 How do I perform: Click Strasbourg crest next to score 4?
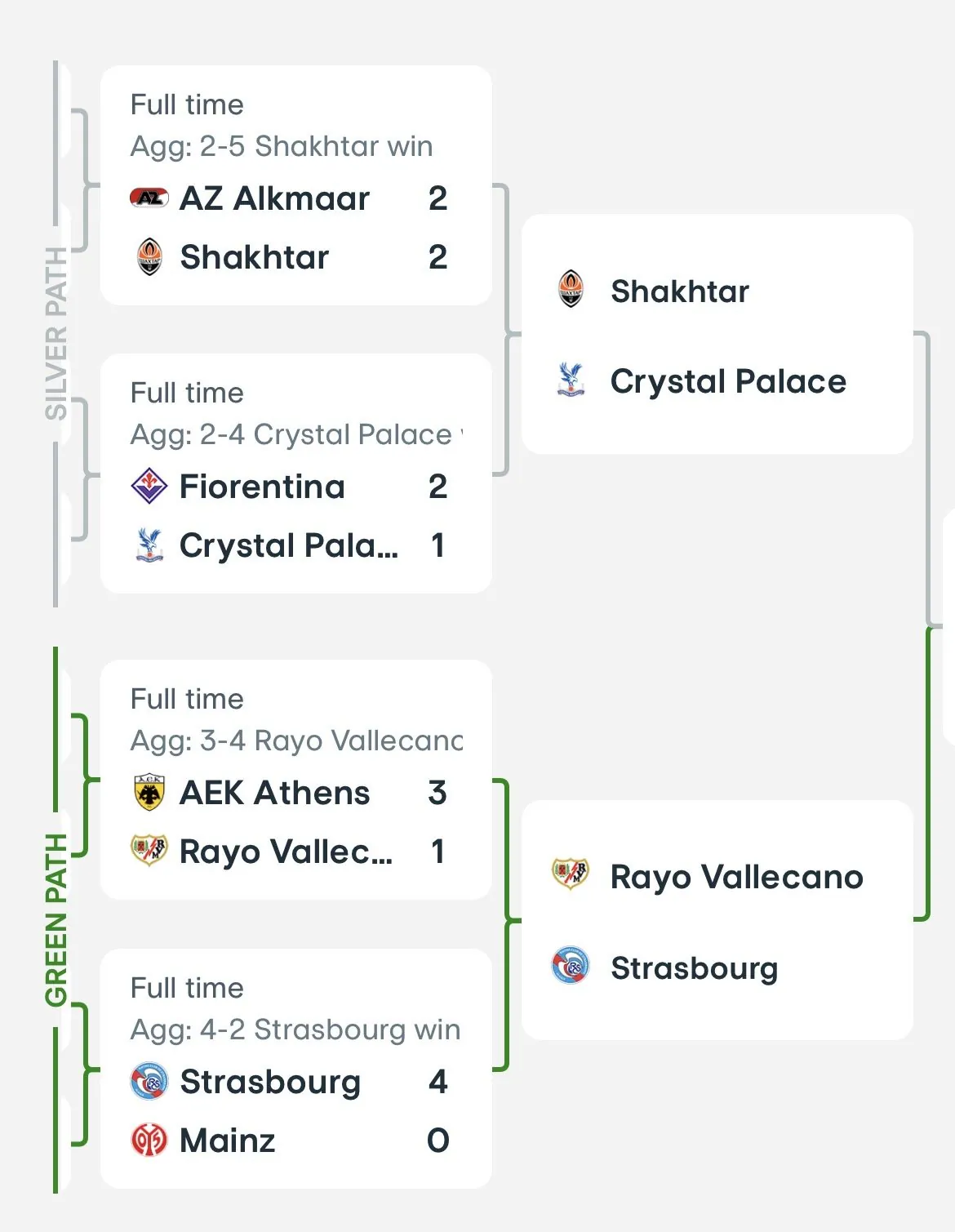click(149, 1081)
